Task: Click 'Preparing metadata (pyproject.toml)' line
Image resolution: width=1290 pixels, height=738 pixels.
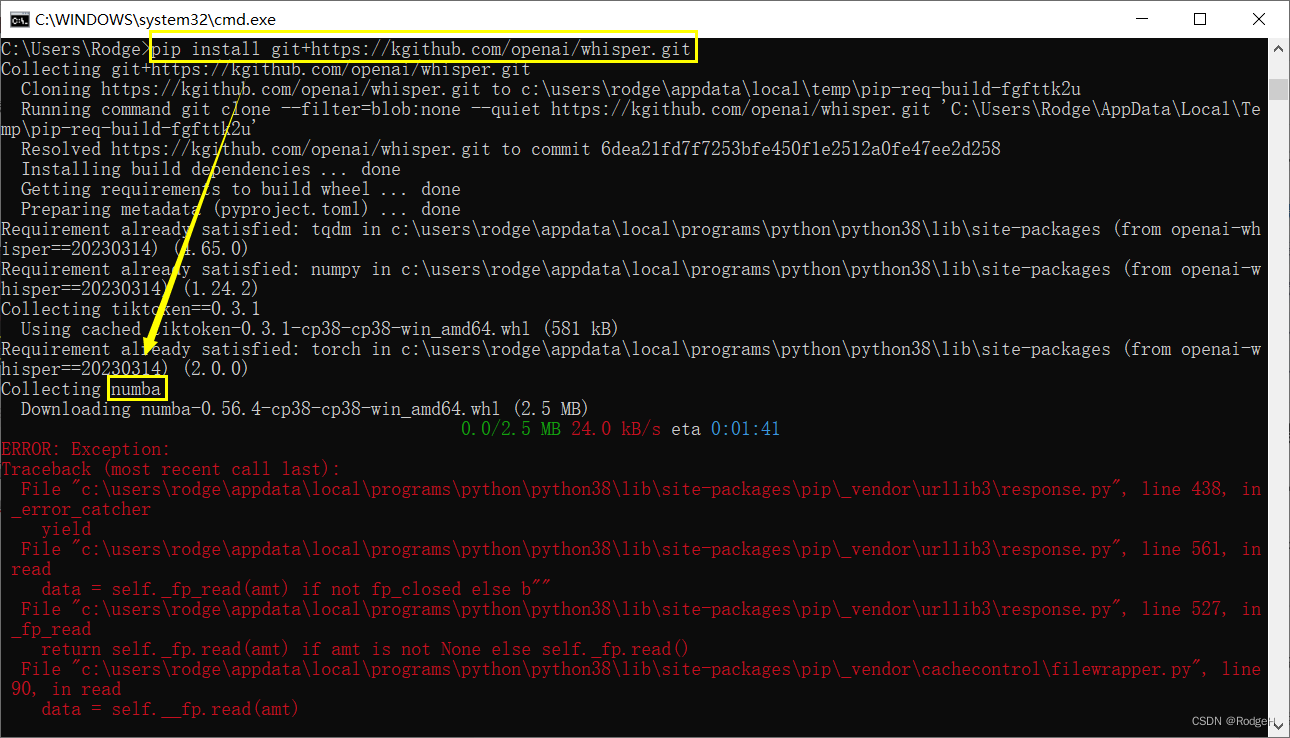Action: [241, 209]
